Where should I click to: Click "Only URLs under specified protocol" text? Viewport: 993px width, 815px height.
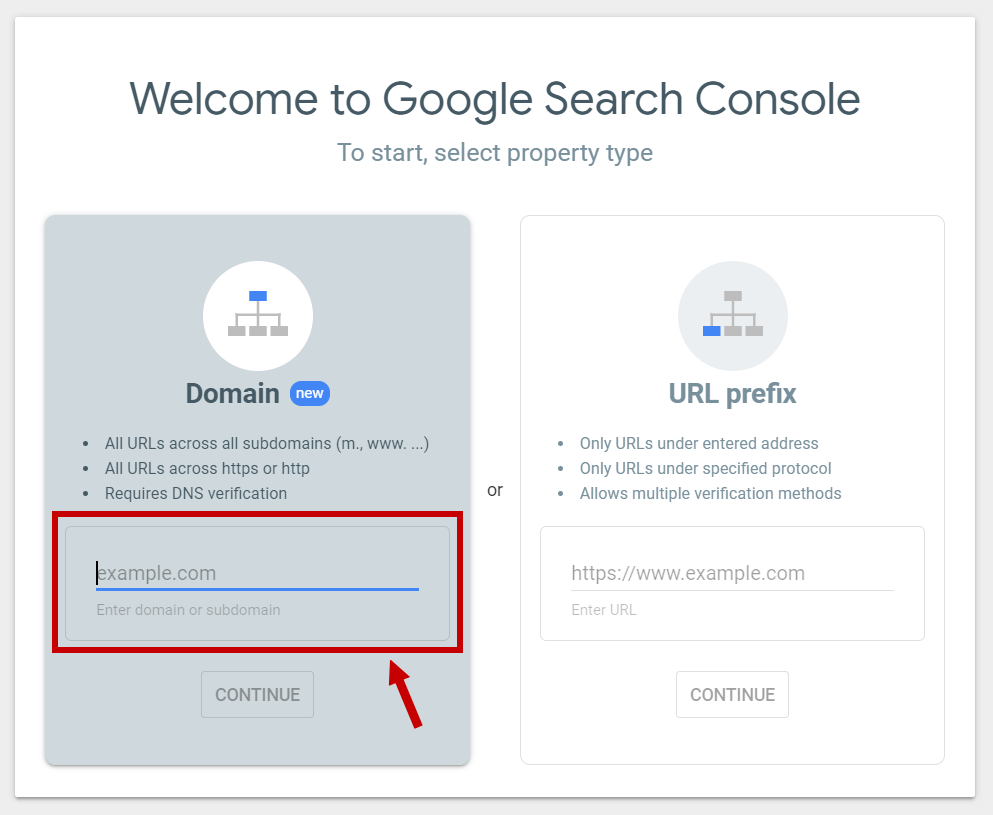[705, 469]
